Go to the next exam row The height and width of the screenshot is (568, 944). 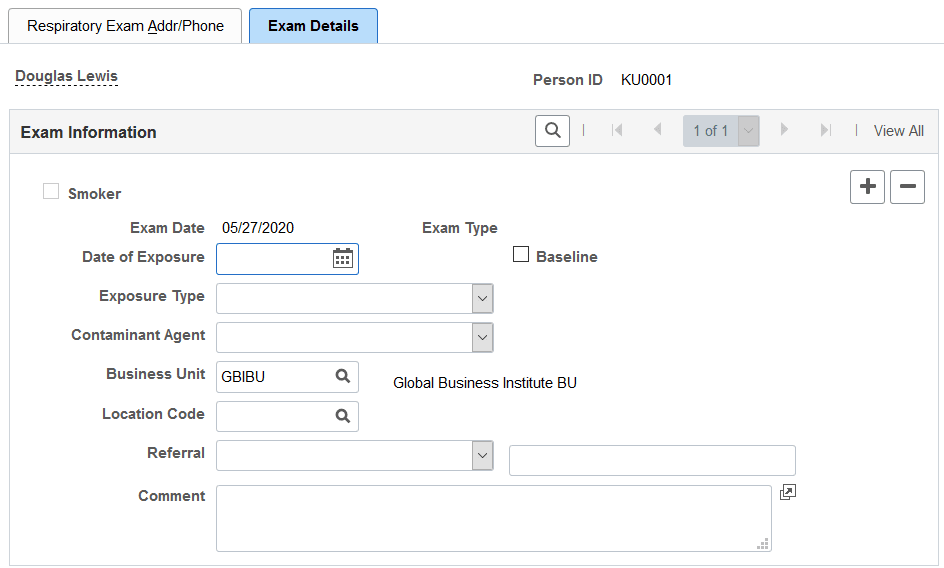tap(785, 131)
